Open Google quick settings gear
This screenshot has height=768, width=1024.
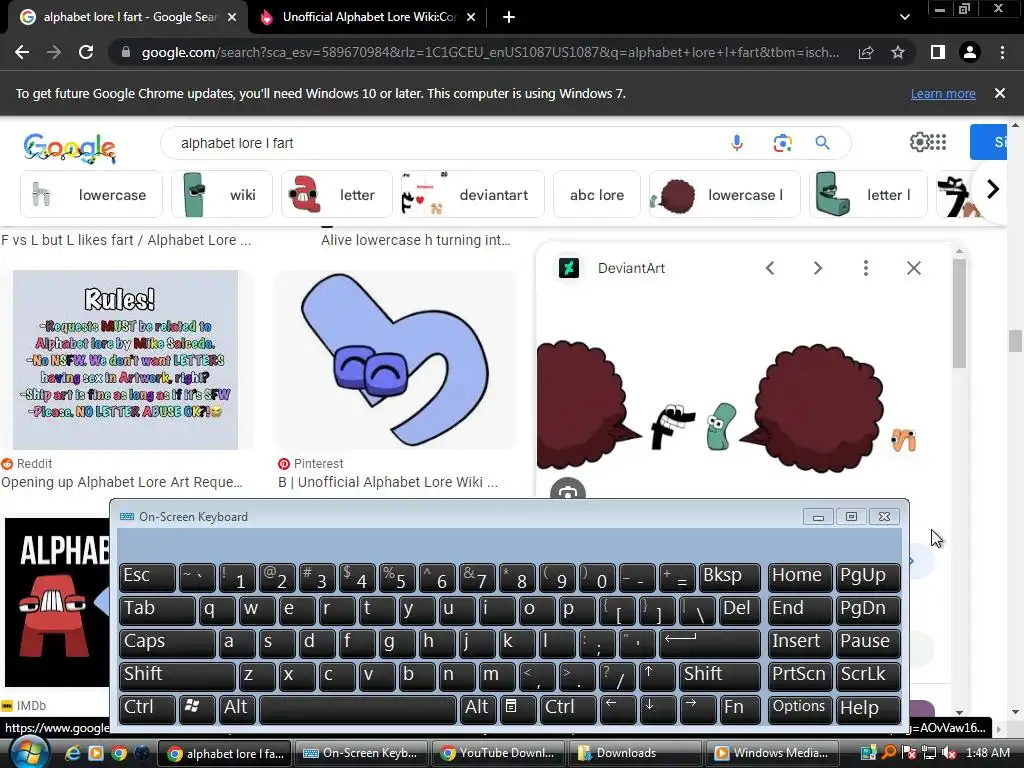920,142
